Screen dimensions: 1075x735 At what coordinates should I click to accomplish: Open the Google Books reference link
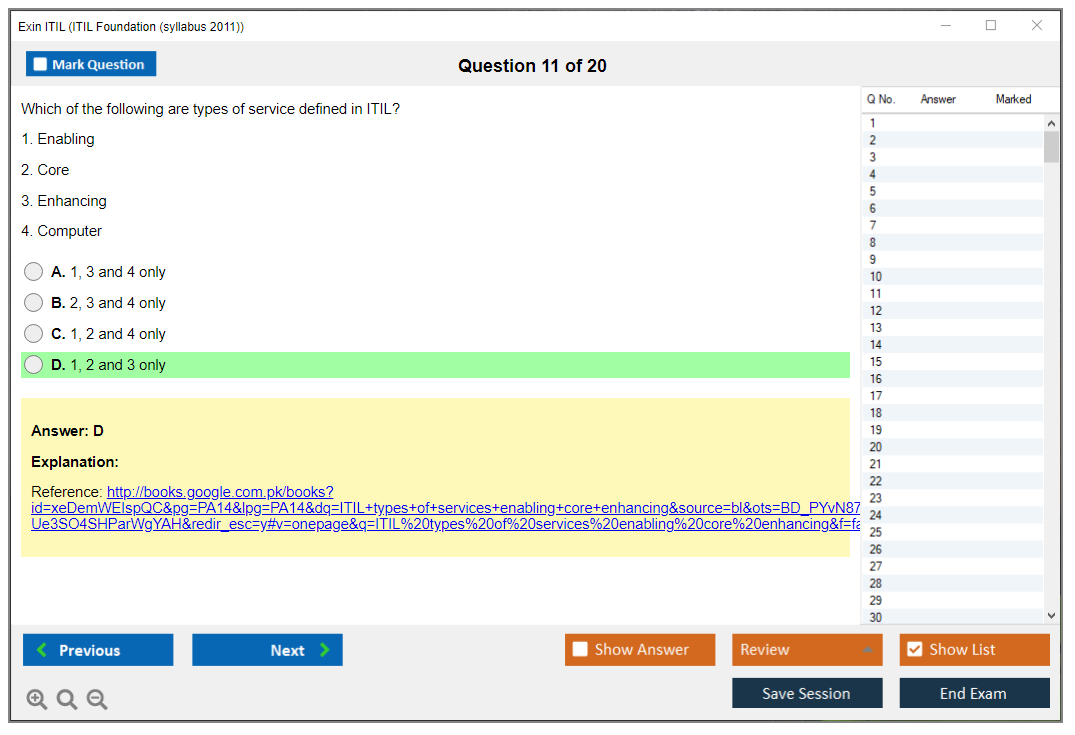point(220,492)
